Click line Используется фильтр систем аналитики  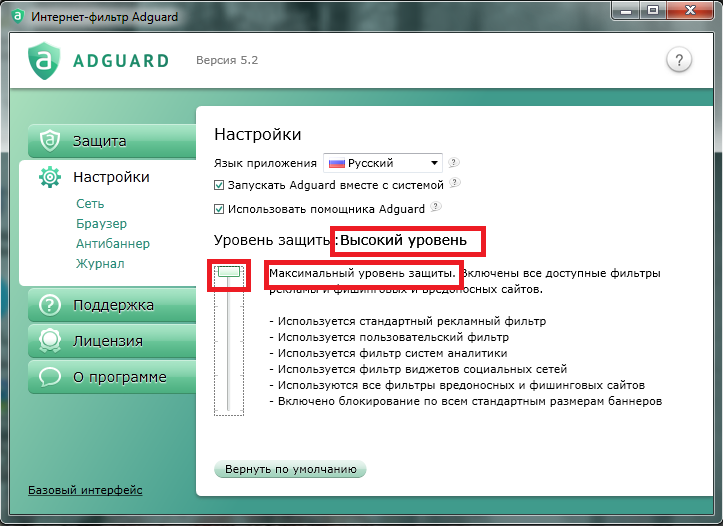(x=388, y=354)
